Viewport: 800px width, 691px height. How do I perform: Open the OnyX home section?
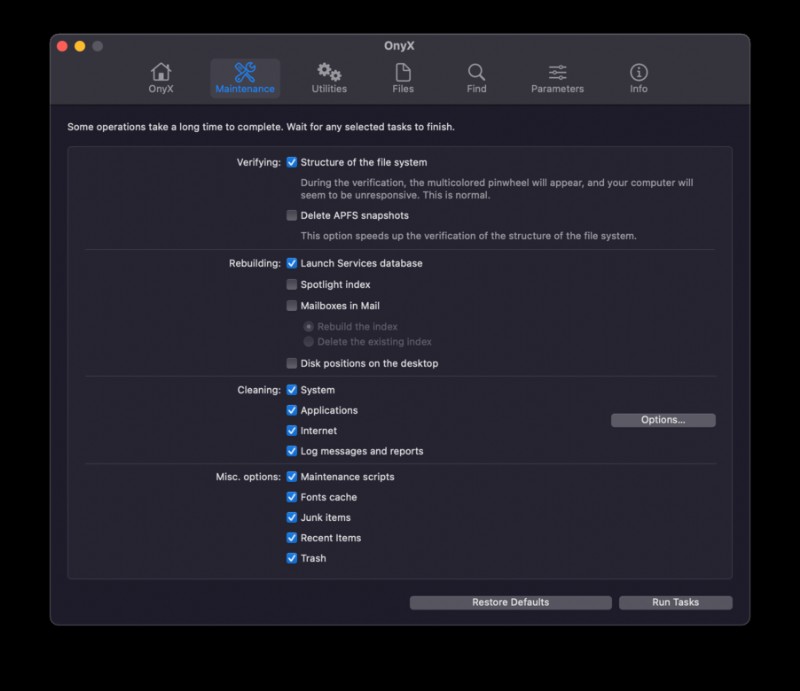click(x=160, y=78)
